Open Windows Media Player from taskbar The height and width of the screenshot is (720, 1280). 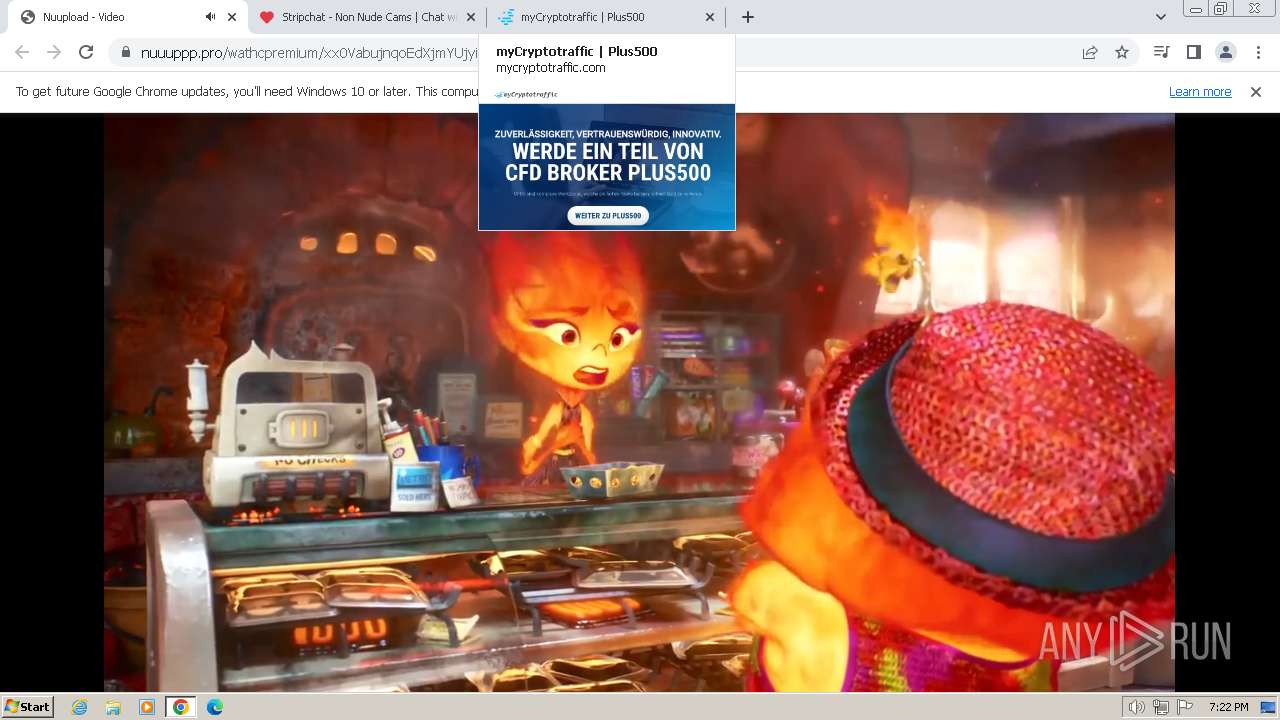147,707
